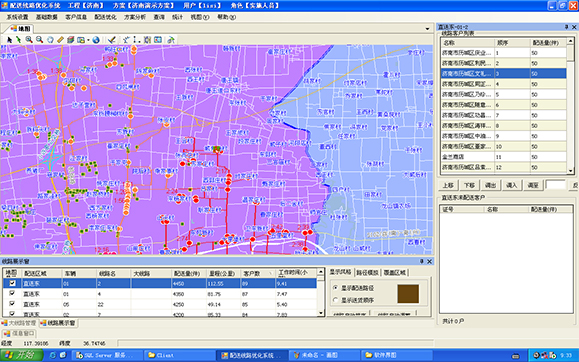Click the zoom out magnifier tool

coord(39,40)
